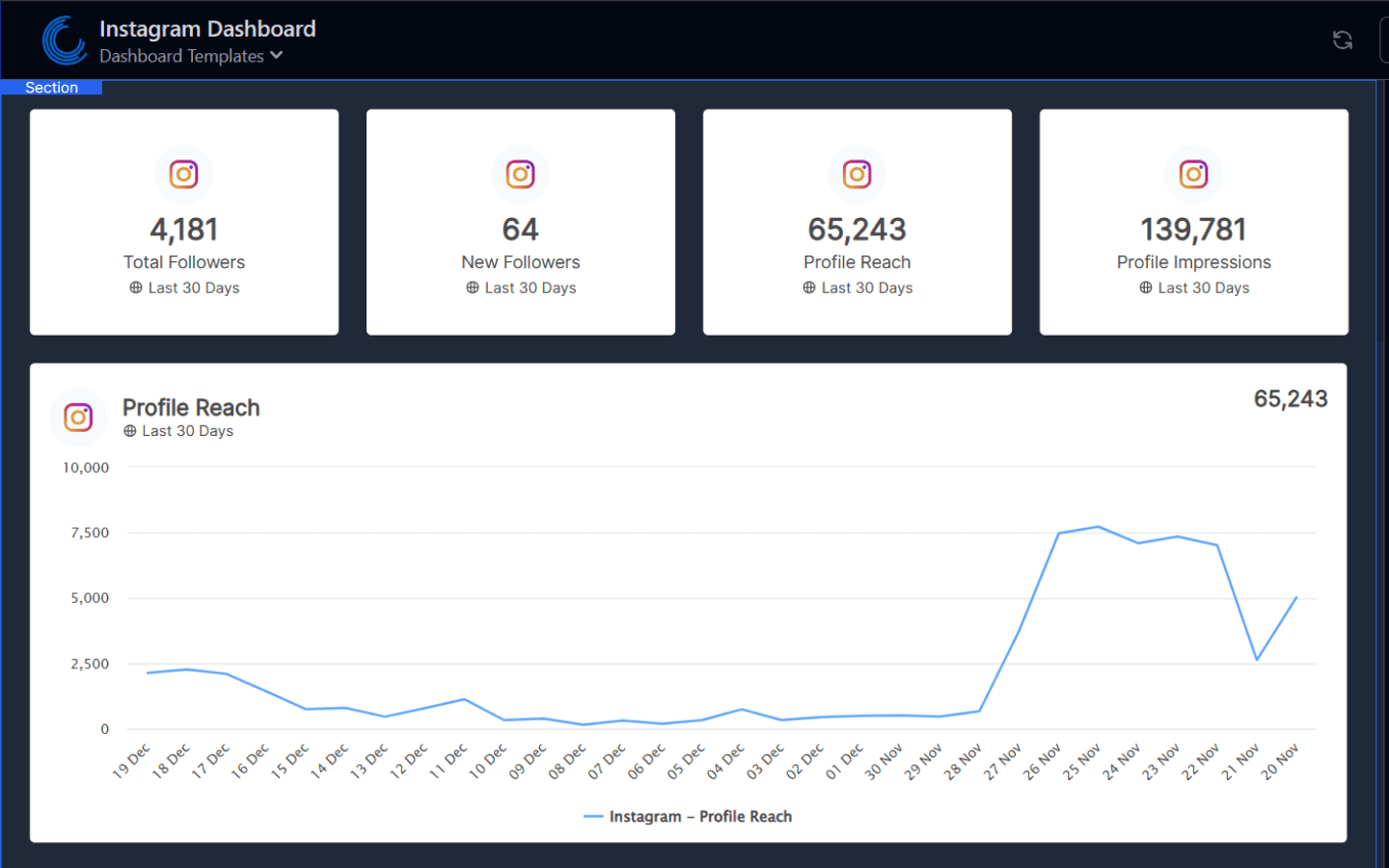Click the Instagram Dashboard title
The image size is (1389, 868).
pos(207,29)
